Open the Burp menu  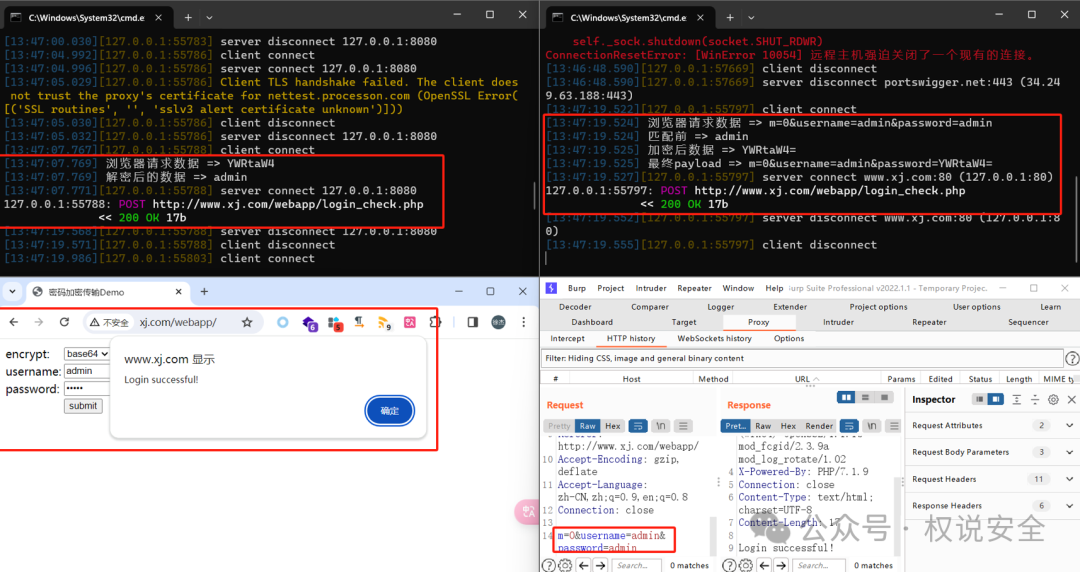point(577,288)
